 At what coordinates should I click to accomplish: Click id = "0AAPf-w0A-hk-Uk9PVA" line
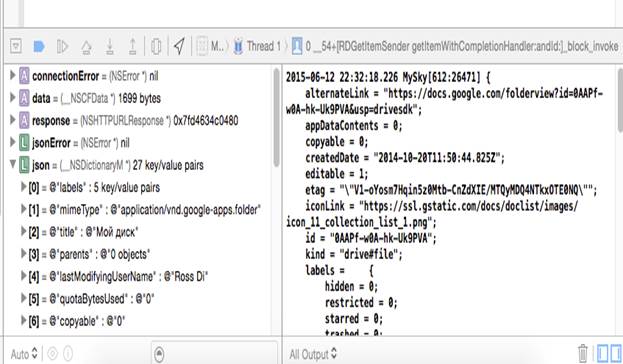371,238
